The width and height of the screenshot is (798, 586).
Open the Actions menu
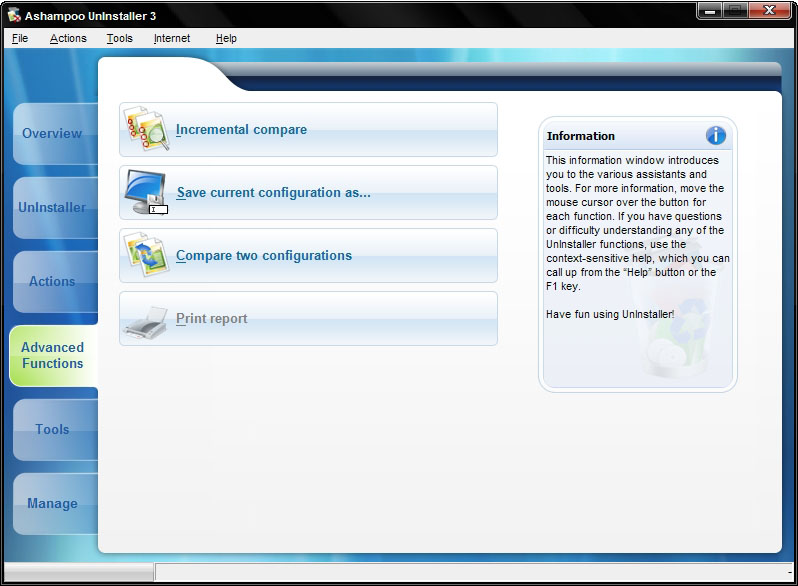point(68,38)
